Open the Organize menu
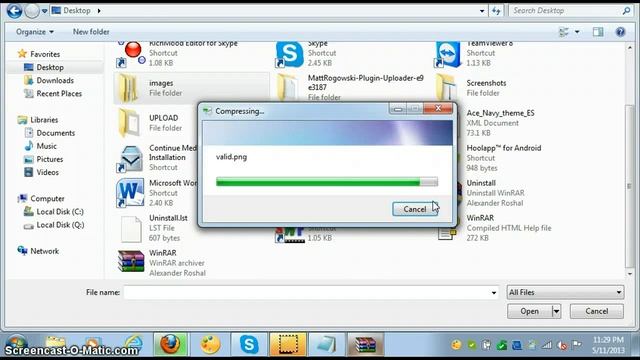This screenshot has width=640, height=360. click(35, 32)
